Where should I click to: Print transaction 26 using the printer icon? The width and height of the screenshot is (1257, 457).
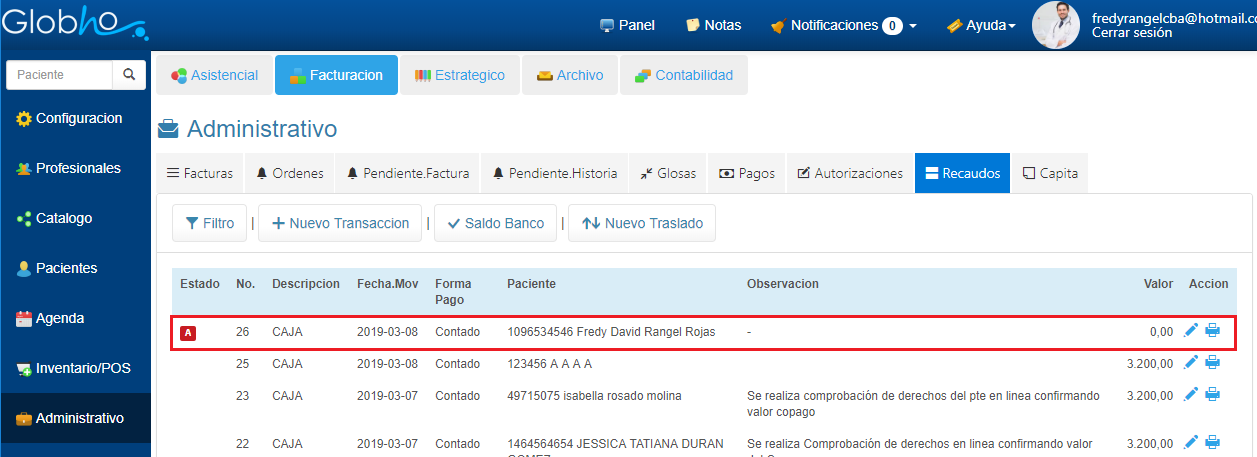pyautogui.click(x=1212, y=331)
